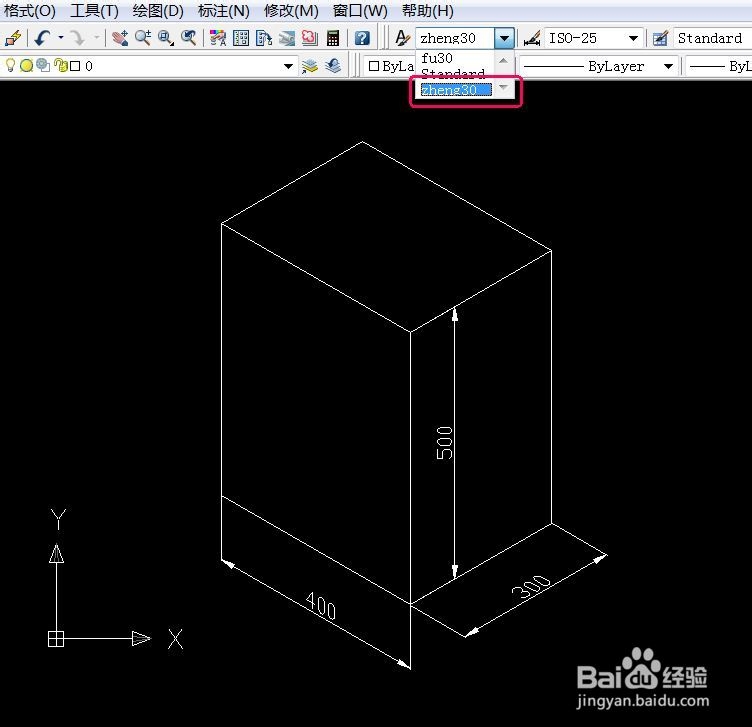
Task: Open the Standard table style combo box
Action: coord(712,38)
